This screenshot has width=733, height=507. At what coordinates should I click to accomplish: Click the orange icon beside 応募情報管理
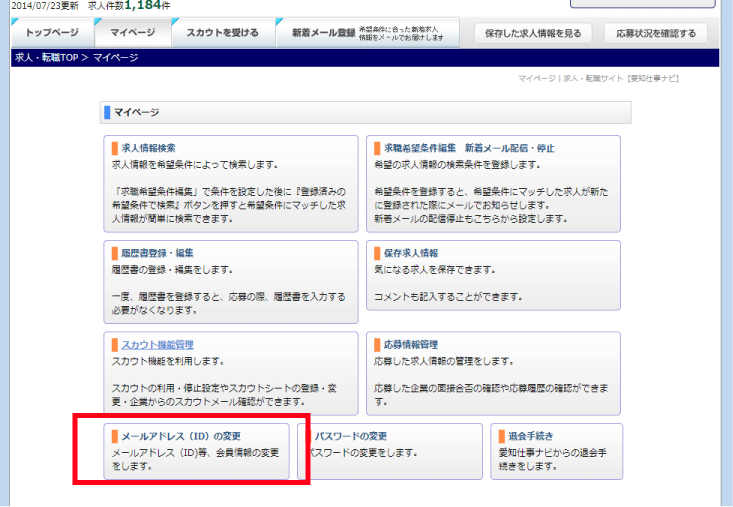tap(377, 345)
